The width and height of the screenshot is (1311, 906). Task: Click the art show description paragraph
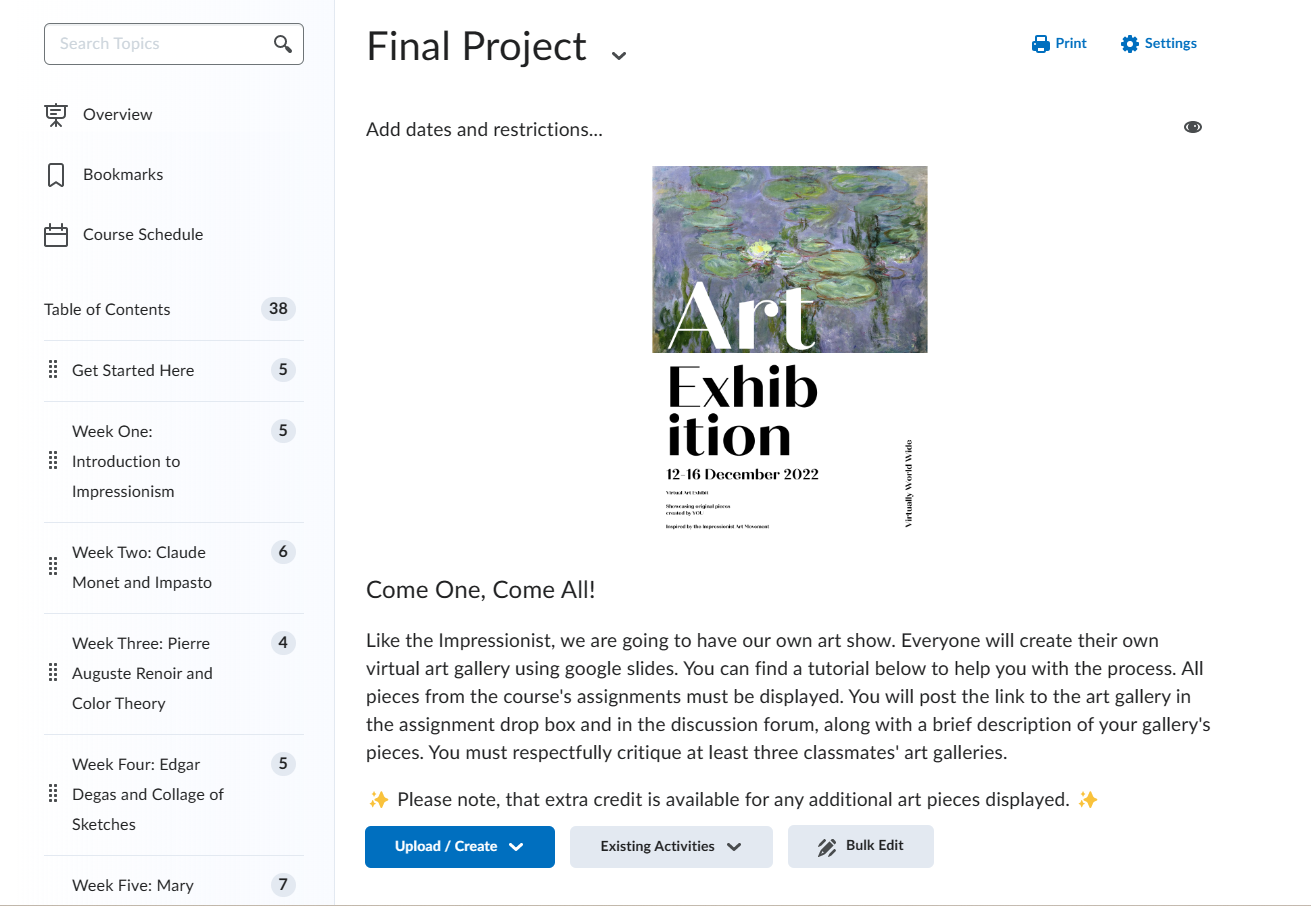(x=788, y=696)
